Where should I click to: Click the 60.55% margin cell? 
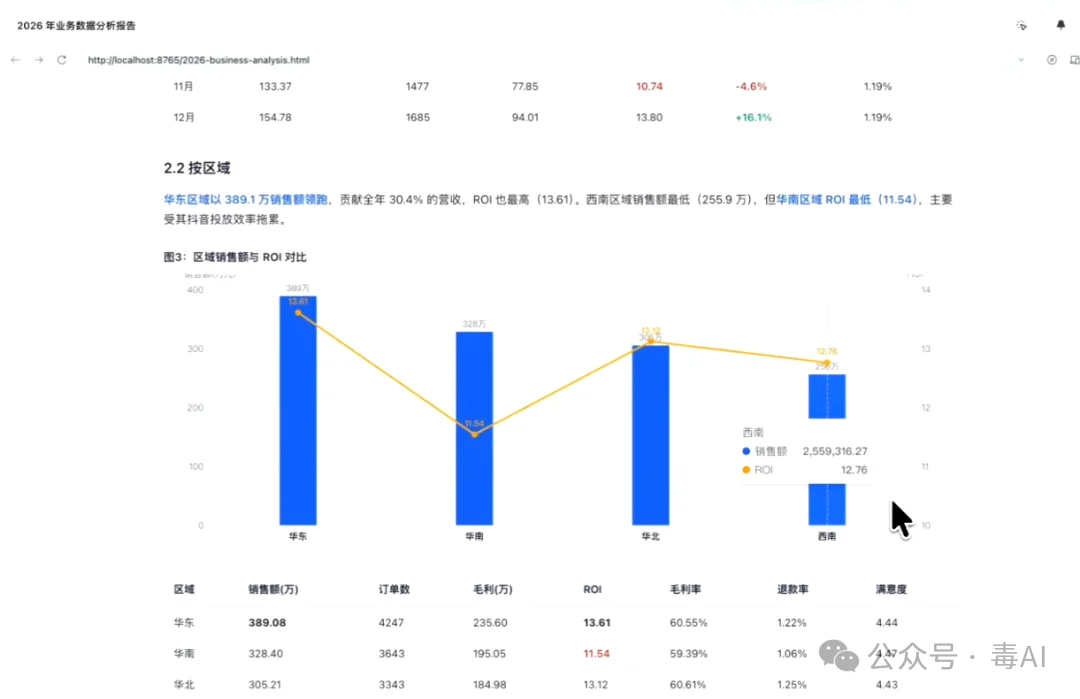(x=689, y=623)
